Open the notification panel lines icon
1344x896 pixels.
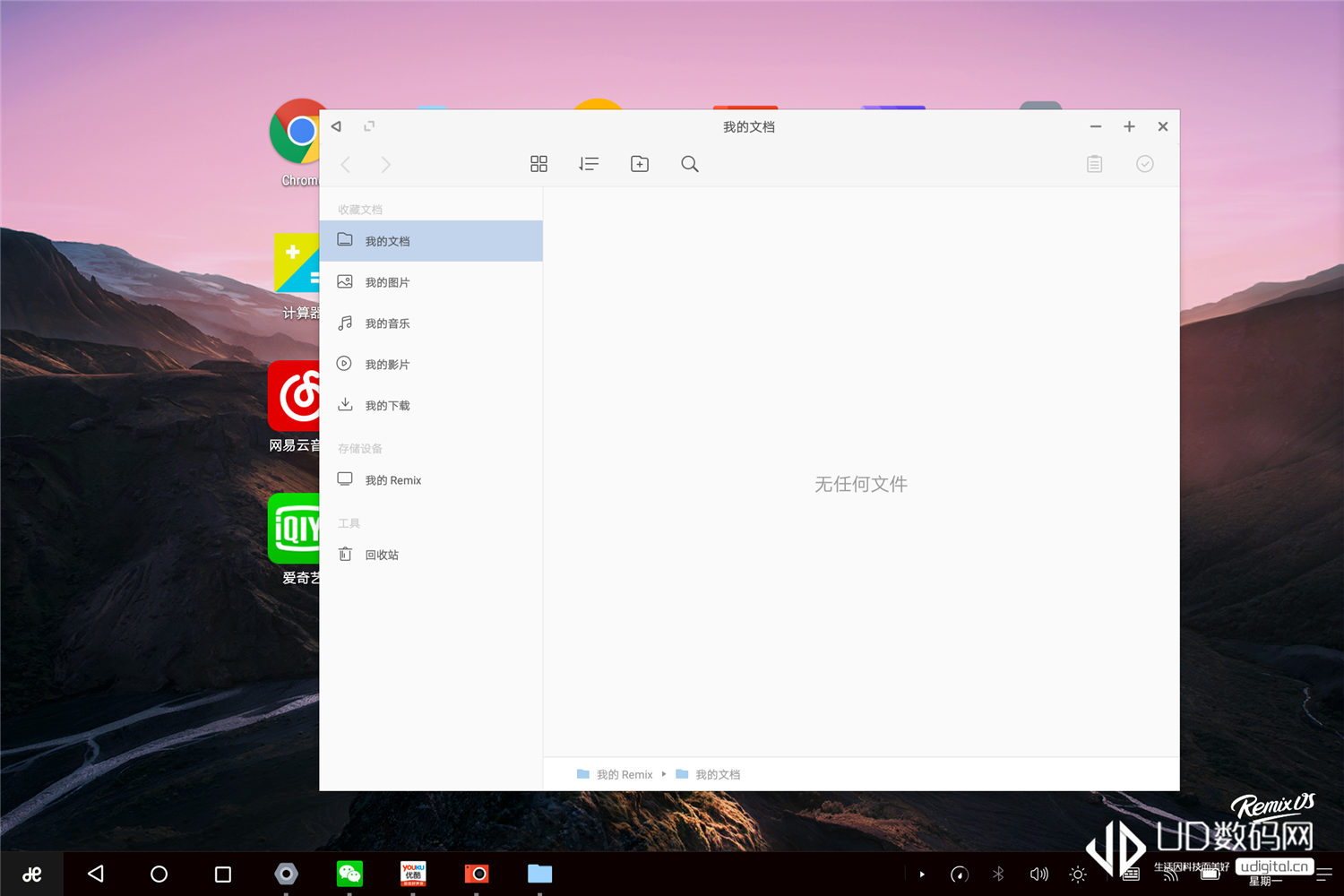click(1325, 874)
